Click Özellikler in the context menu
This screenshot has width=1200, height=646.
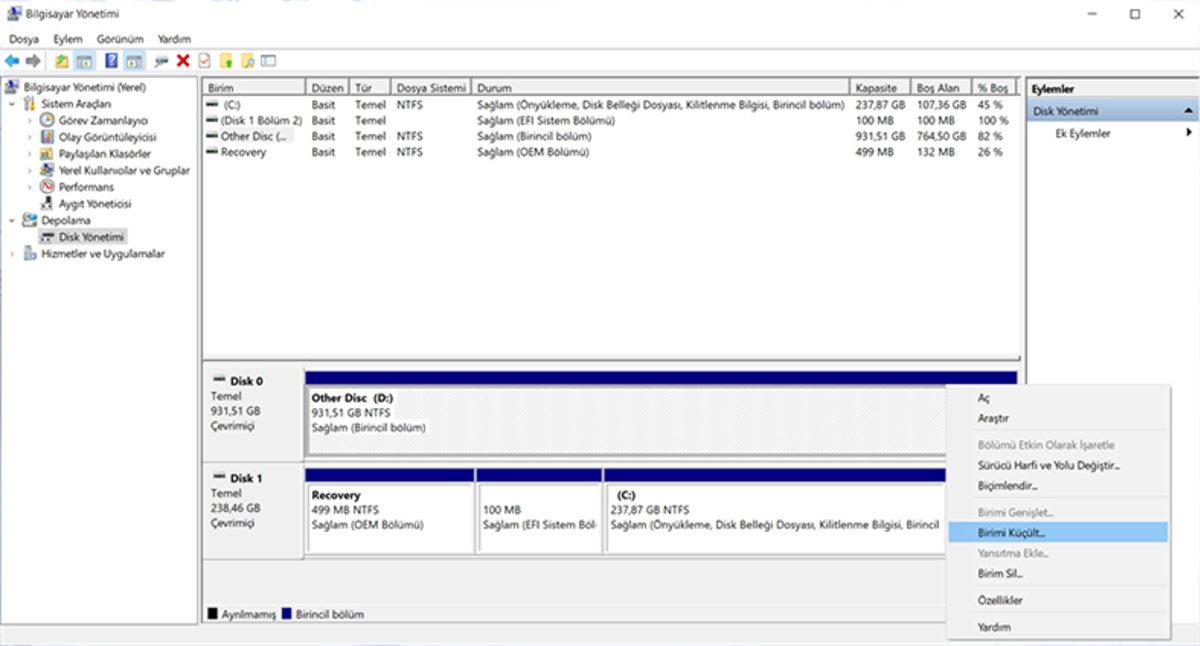click(1000, 600)
